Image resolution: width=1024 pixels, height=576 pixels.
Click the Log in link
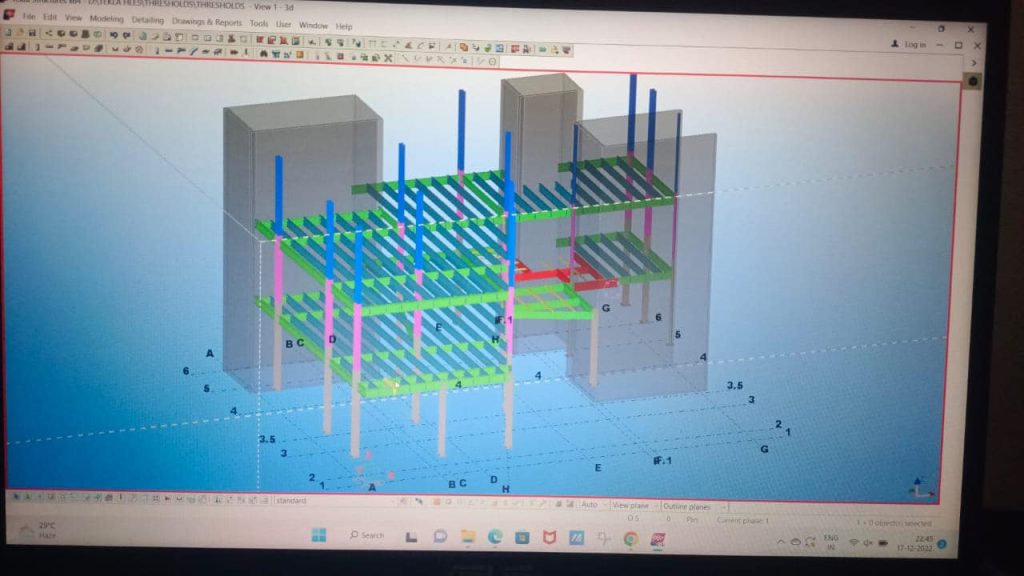[x=914, y=45]
